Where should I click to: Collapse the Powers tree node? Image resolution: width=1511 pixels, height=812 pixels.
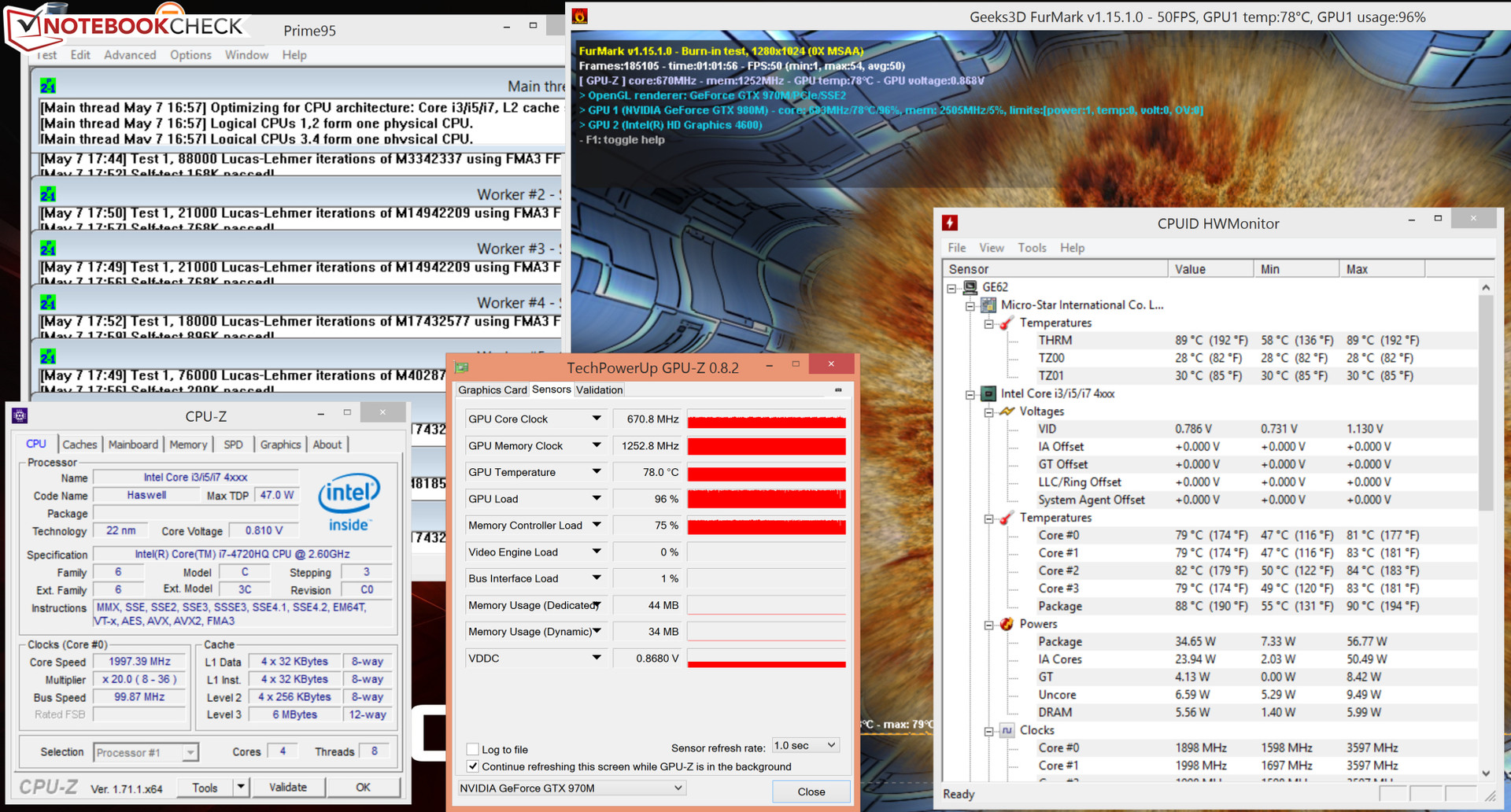click(x=988, y=625)
